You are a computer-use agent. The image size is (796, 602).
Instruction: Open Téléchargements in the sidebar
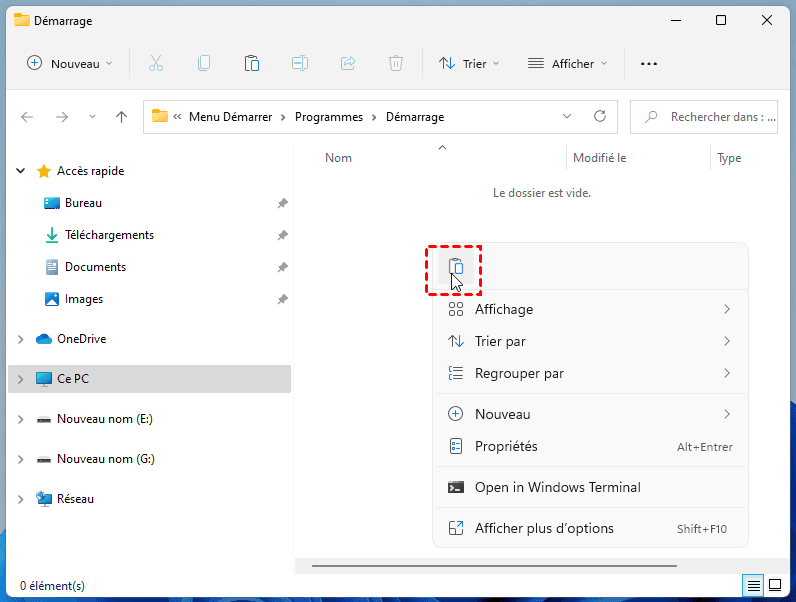(x=109, y=235)
